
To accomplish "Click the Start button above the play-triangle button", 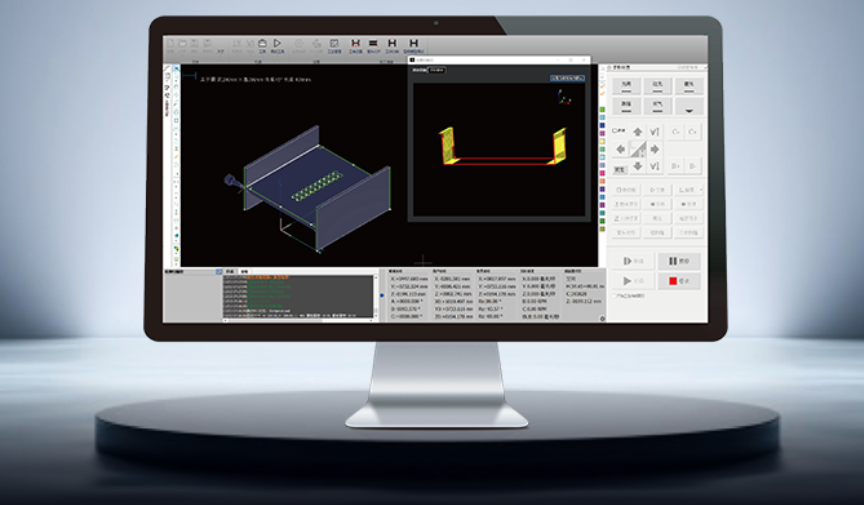I will pos(633,261).
